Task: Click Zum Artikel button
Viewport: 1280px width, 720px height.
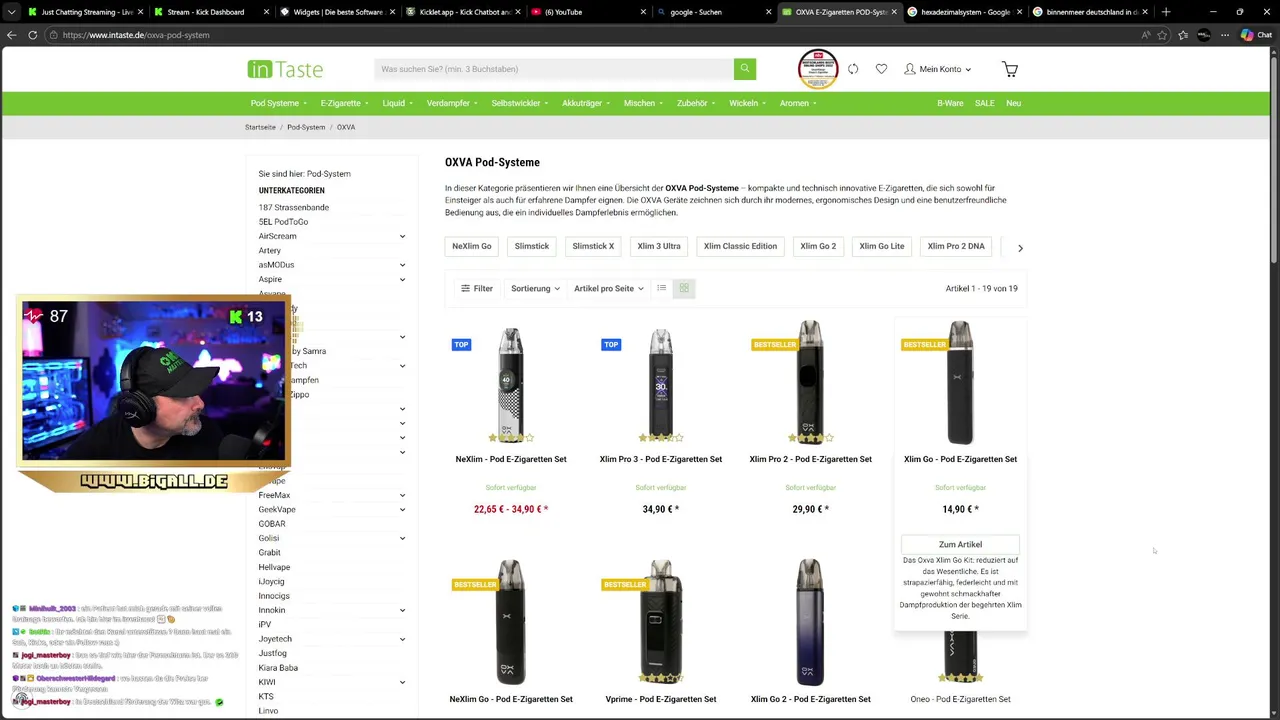Action: [x=960, y=545]
